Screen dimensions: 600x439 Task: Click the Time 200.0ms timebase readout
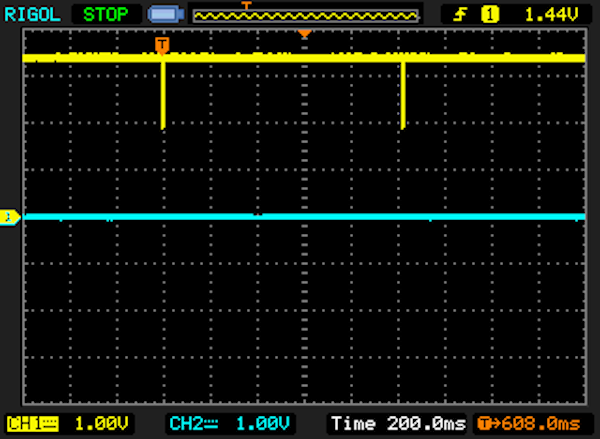tap(399, 424)
